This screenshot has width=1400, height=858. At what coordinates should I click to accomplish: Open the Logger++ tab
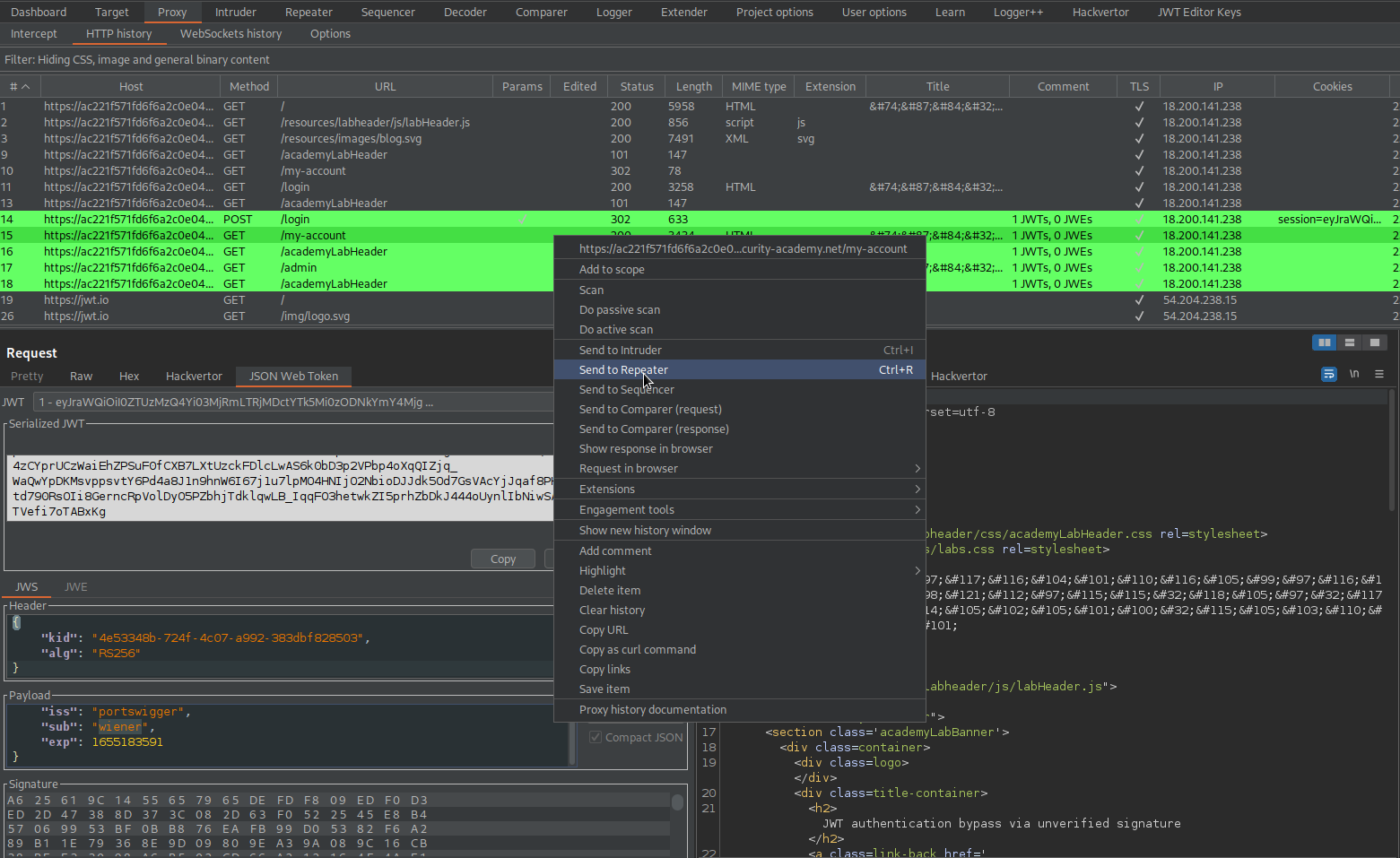(x=1019, y=13)
